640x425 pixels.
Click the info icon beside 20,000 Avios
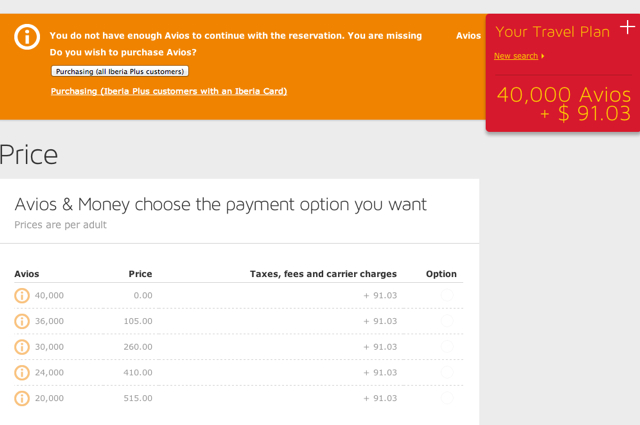coord(22,398)
